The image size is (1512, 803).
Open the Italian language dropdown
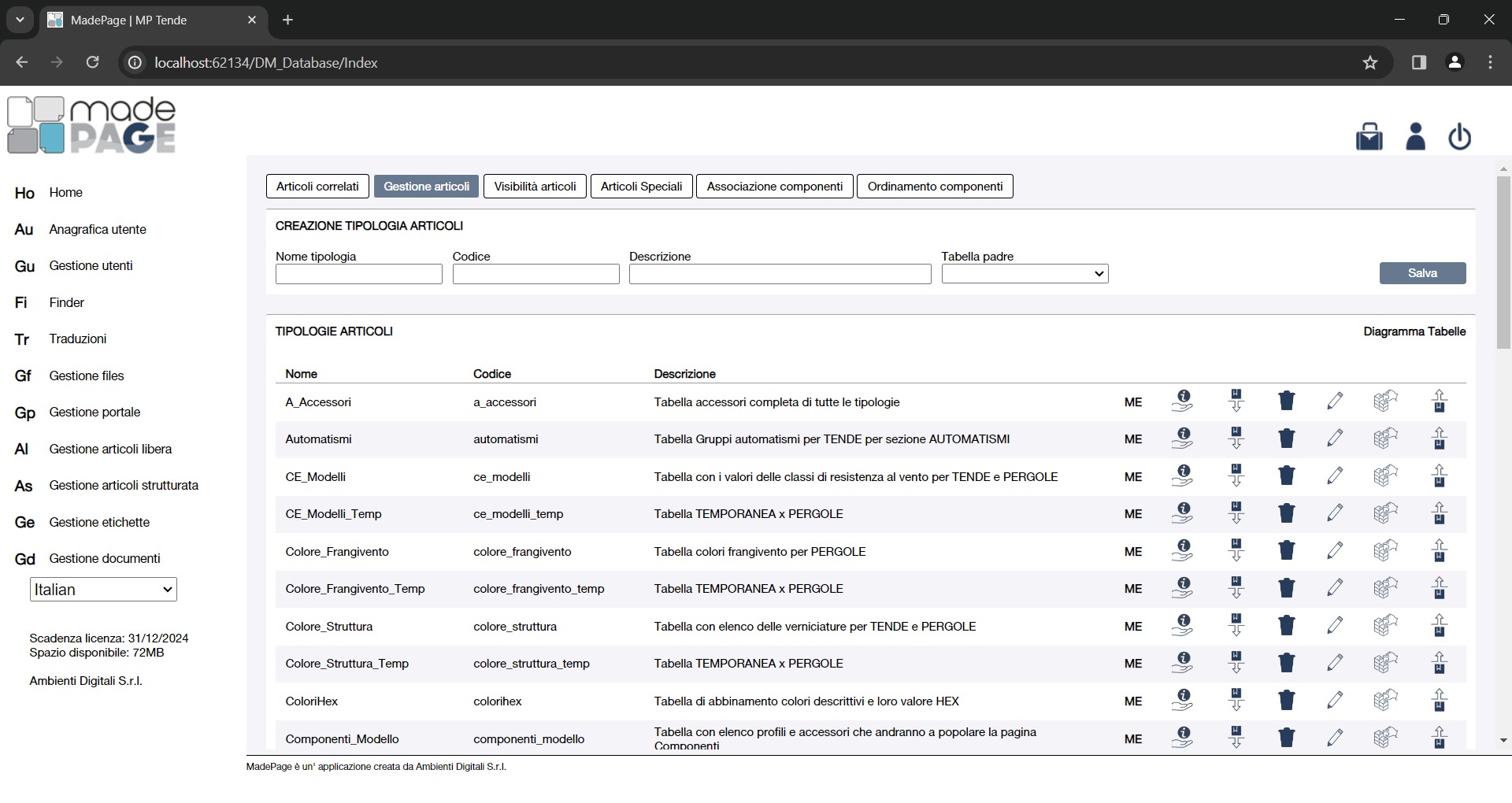103,590
